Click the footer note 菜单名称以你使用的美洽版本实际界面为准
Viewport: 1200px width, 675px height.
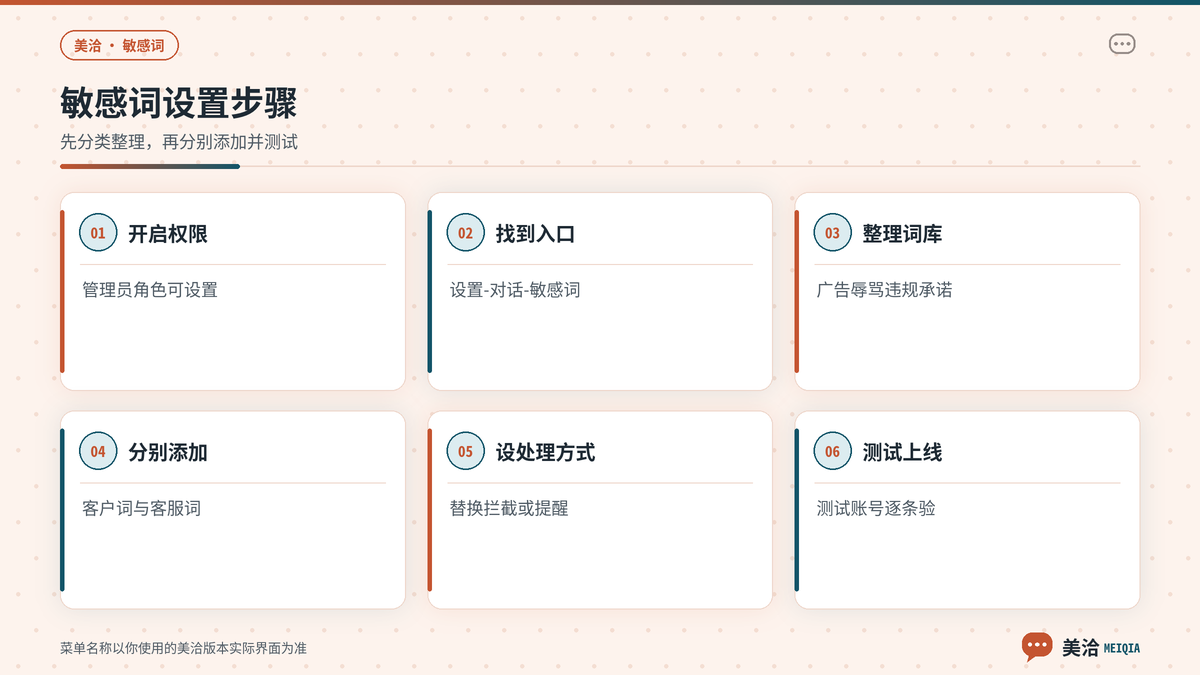pos(183,648)
